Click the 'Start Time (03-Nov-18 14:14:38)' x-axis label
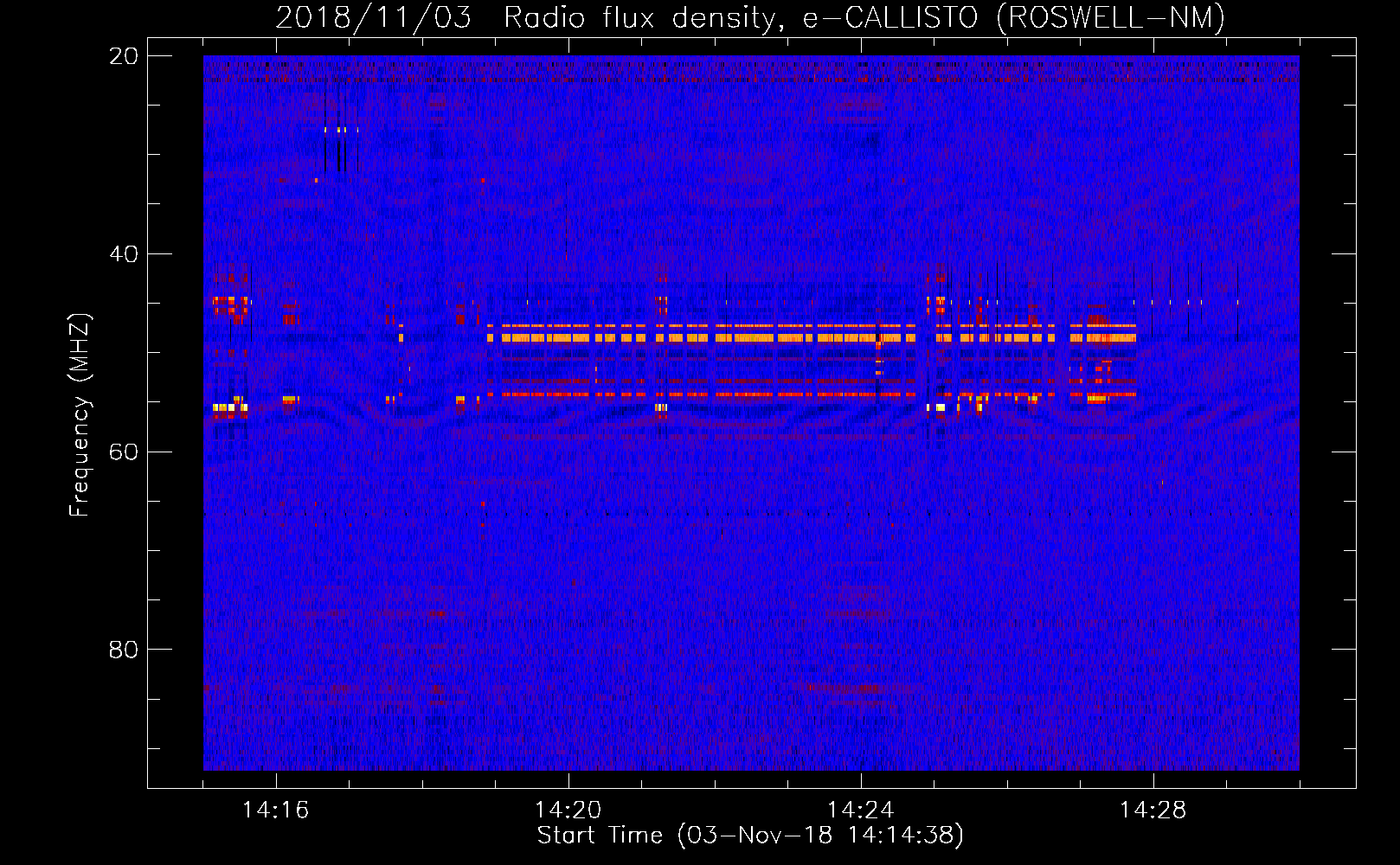This screenshot has height=865, width=1400. [750, 836]
